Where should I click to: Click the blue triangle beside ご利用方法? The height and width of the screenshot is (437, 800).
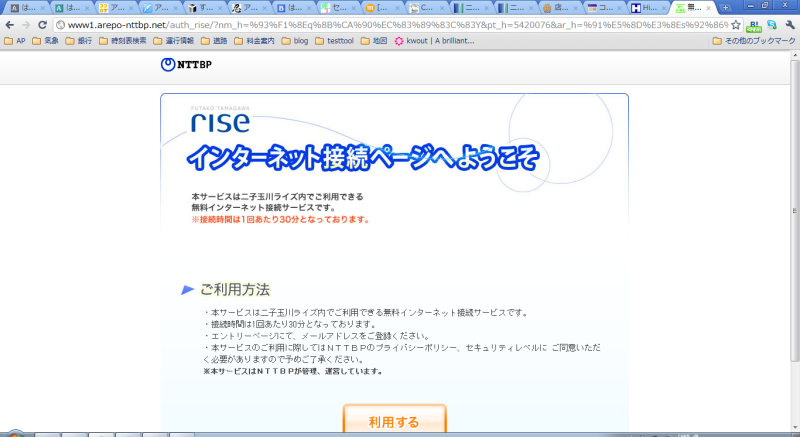click(x=187, y=290)
